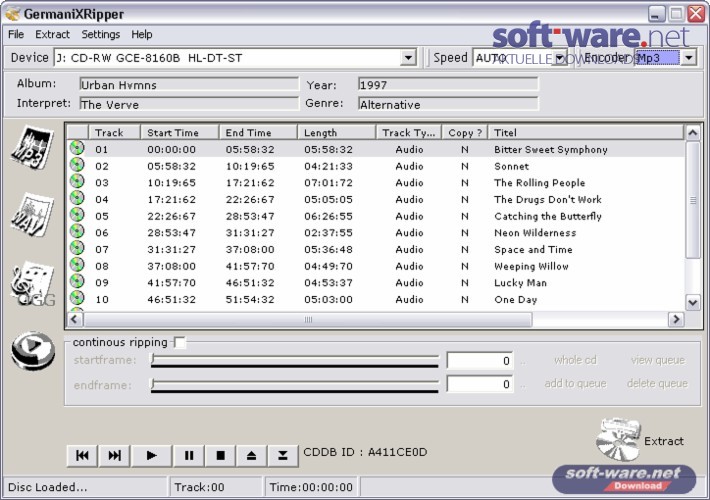710x500 pixels.
Task: Click disc icon for track 08
Action: pos(77,265)
